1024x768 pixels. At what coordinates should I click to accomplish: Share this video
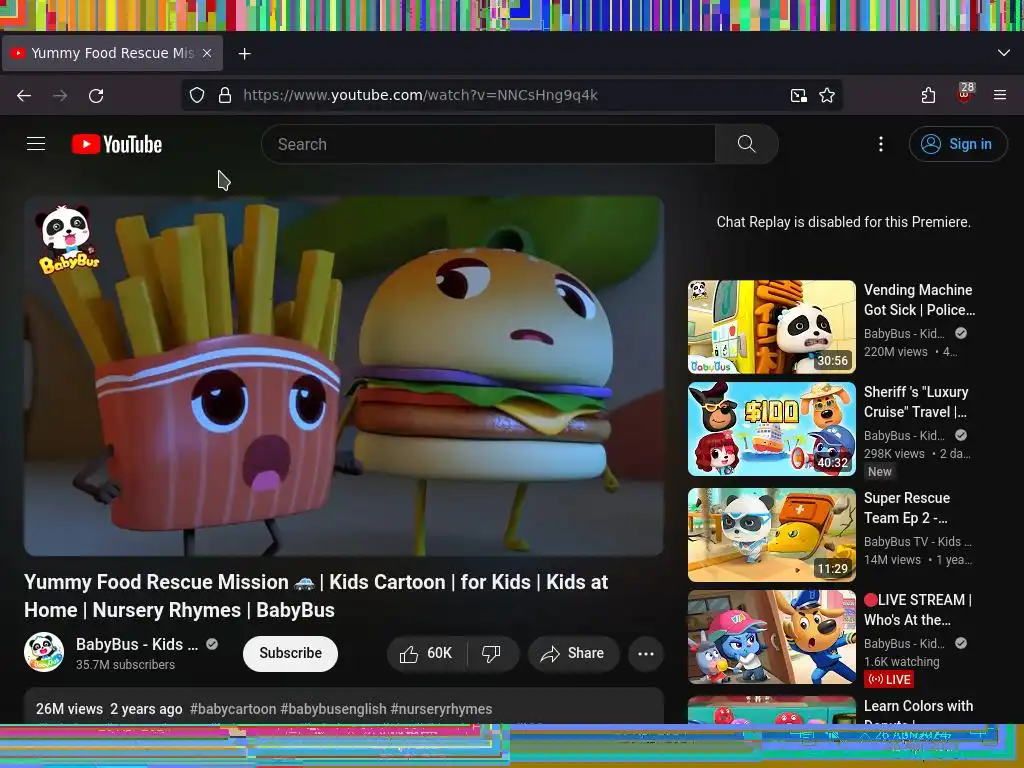point(573,654)
